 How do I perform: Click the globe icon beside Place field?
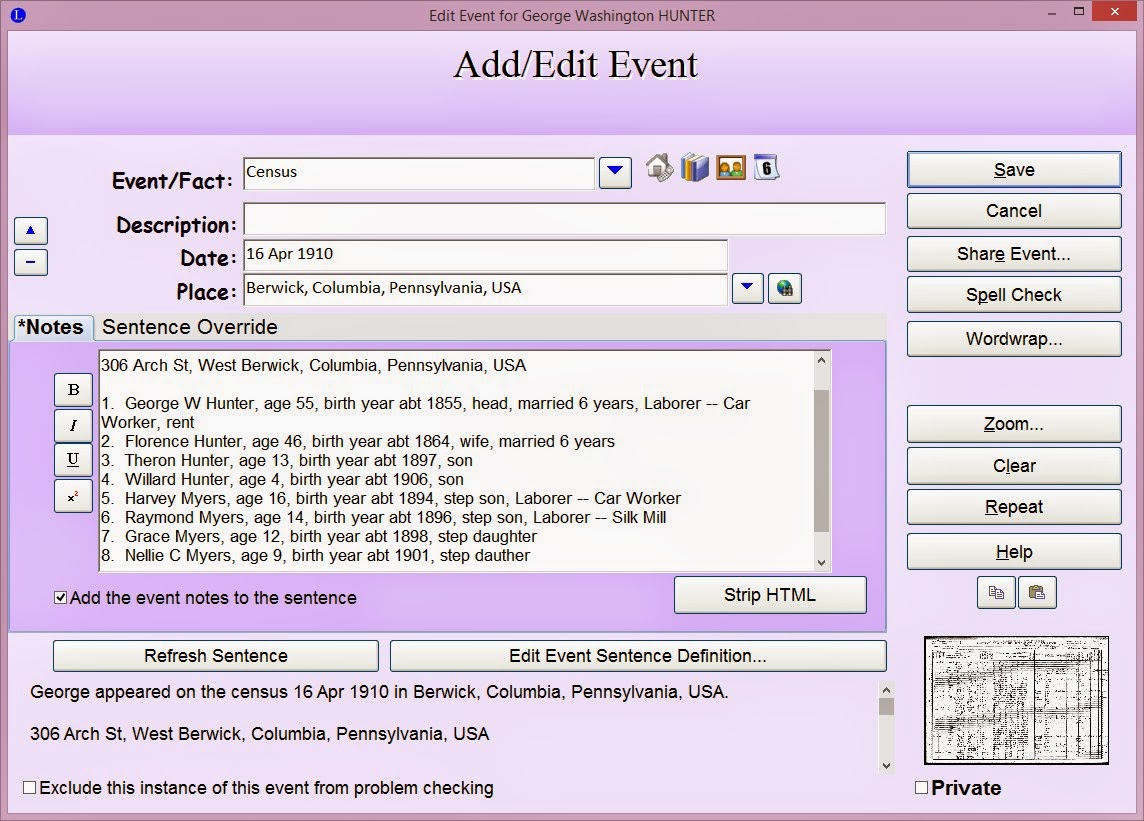click(x=784, y=288)
